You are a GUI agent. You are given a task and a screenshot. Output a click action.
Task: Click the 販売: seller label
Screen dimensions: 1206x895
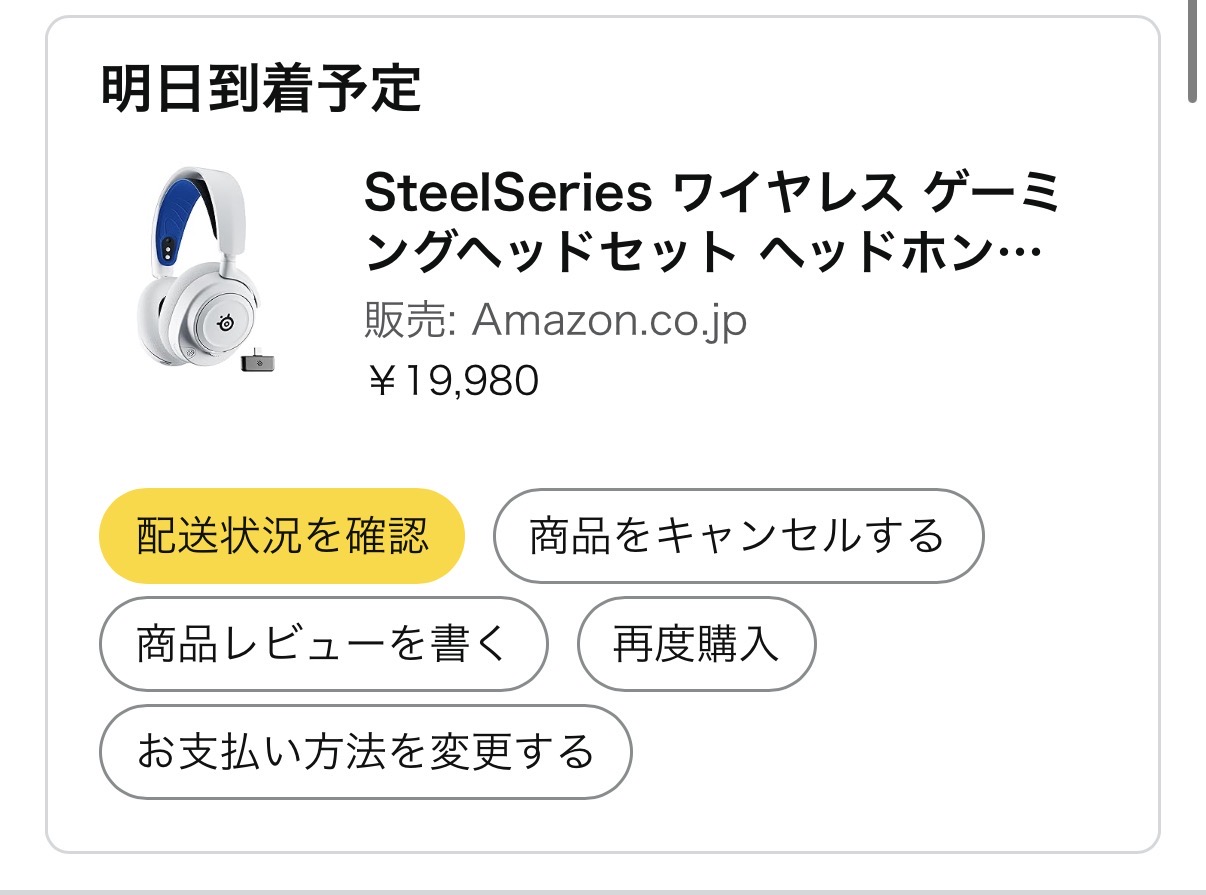tap(410, 322)
